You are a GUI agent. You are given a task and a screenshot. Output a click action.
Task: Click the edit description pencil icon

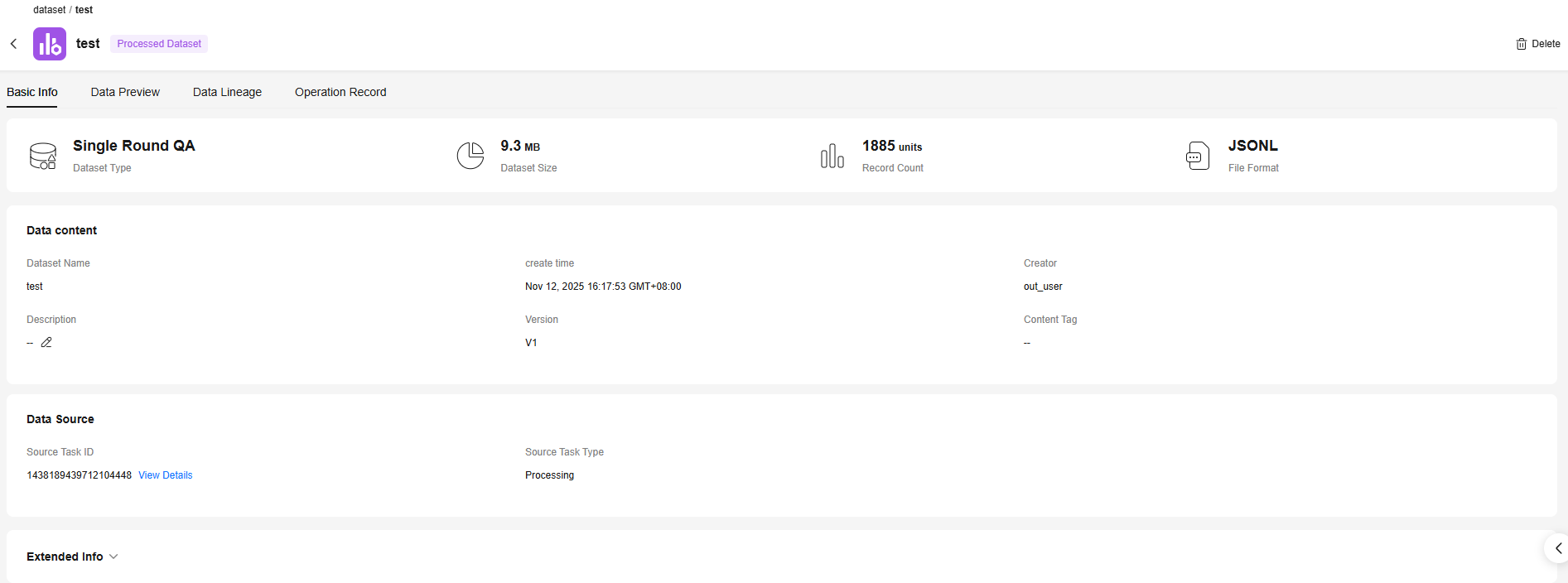click(x=46, y=342)
